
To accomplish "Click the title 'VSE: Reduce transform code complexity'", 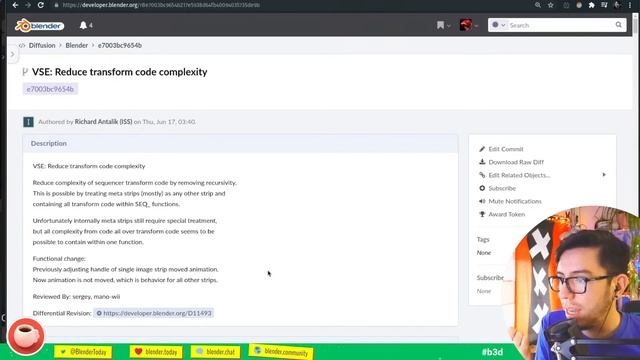I will pos(120,72).
